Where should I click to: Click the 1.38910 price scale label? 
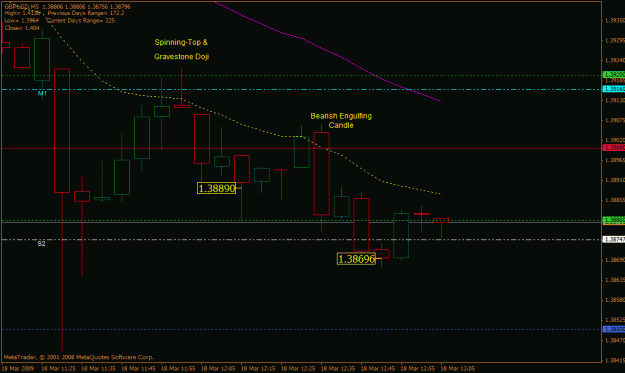point(614,180)
